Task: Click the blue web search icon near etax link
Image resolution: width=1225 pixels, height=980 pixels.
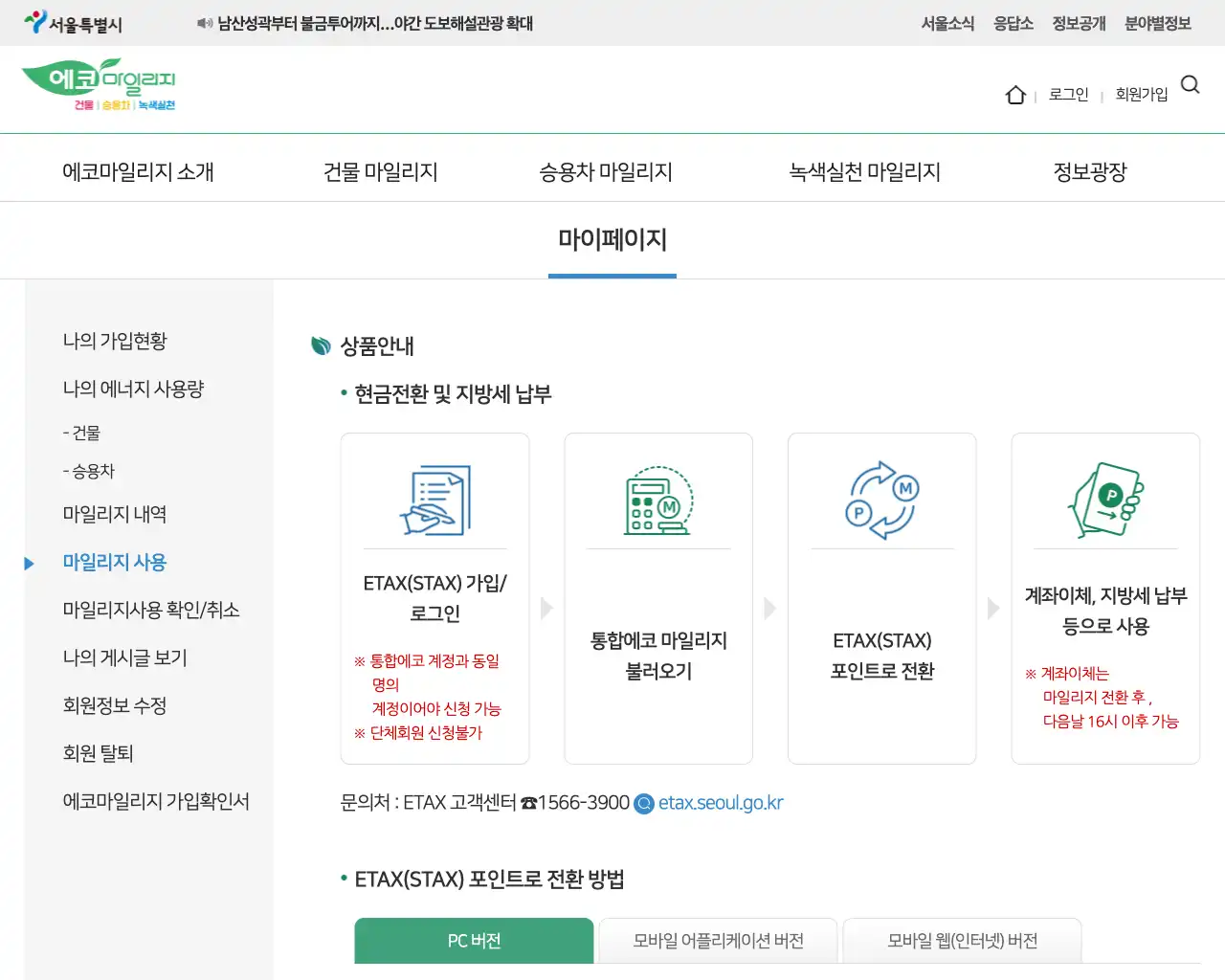Action: tap(644, 804)
